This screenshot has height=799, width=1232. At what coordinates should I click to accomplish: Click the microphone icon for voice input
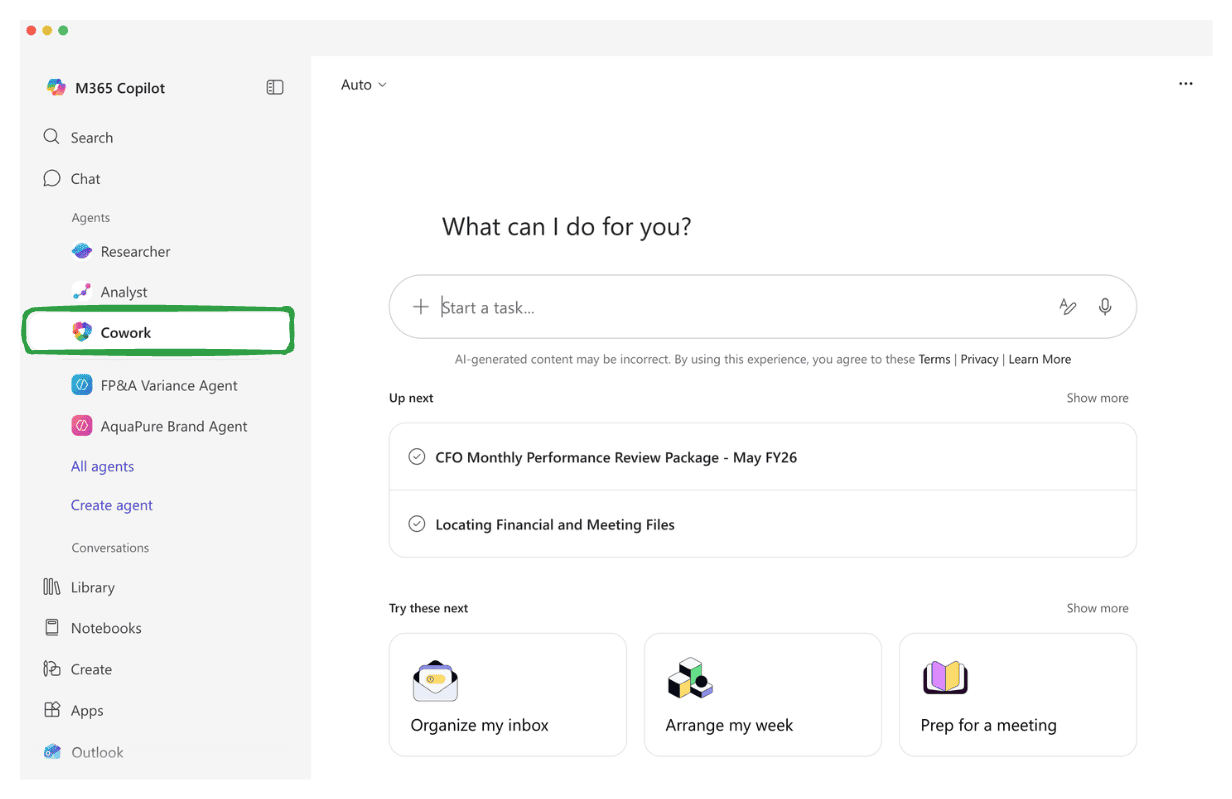pos(1105,307)
